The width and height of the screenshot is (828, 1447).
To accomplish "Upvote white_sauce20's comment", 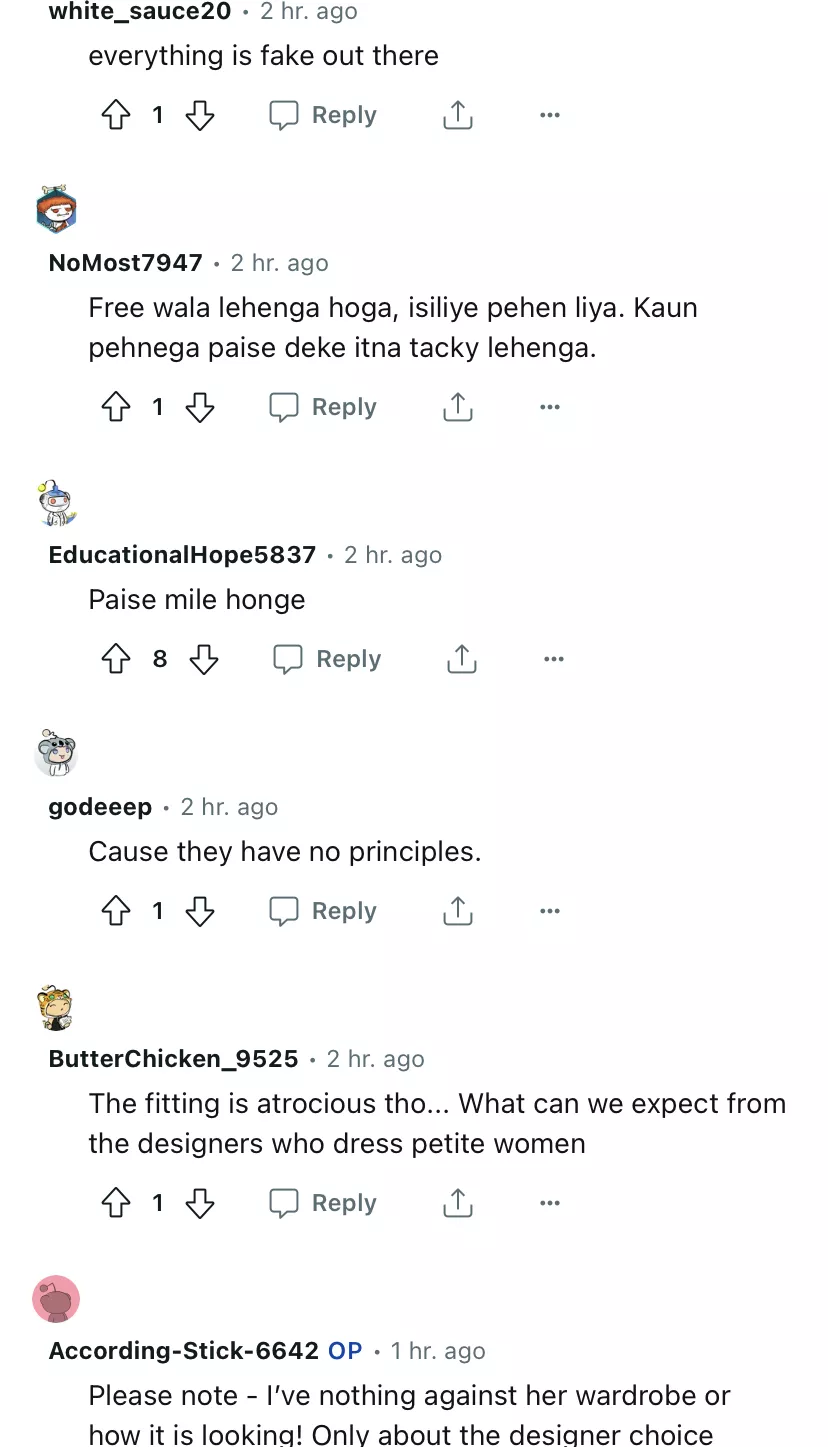I will (117, 116).
